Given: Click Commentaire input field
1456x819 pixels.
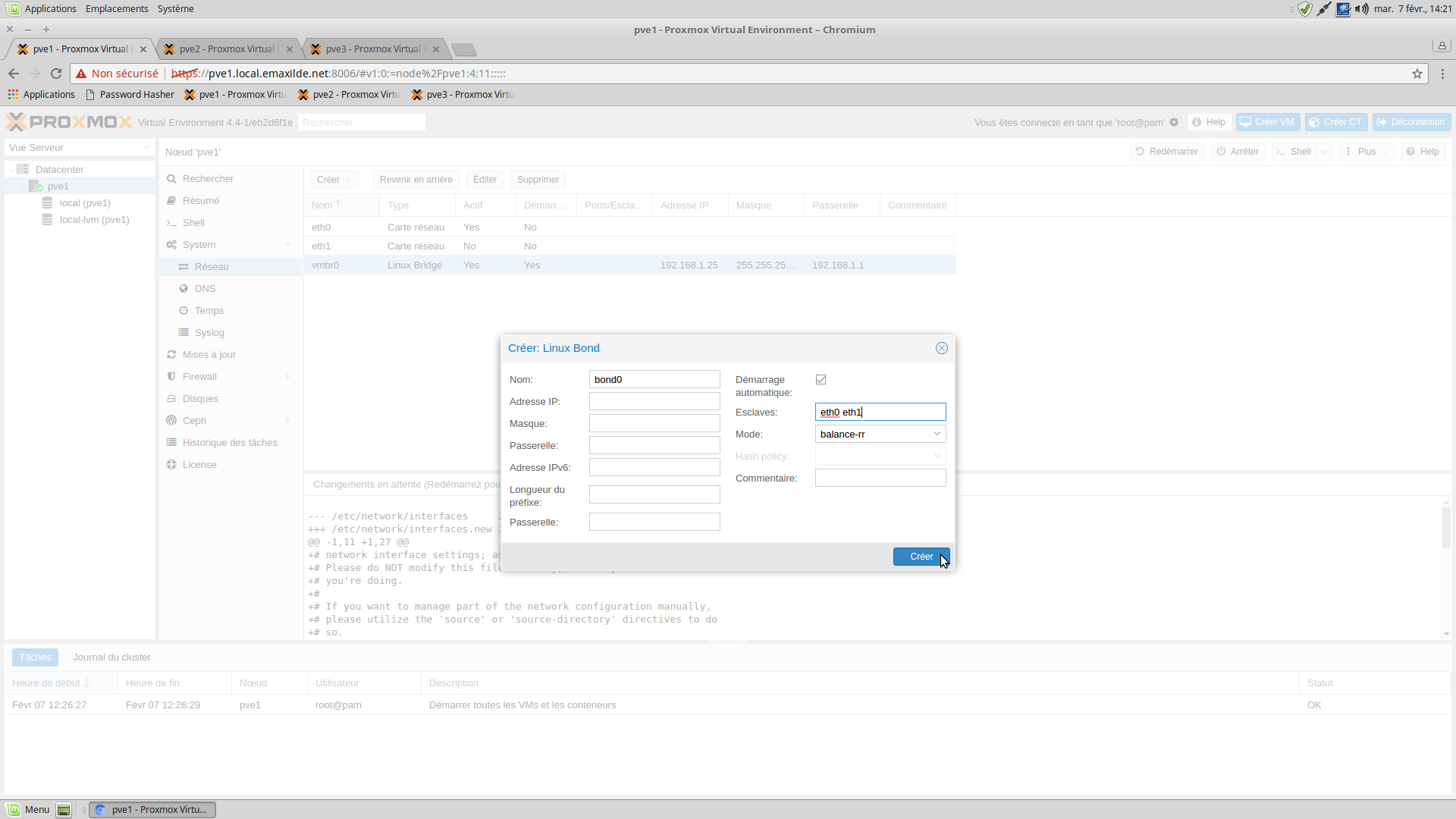Looking at the screenshot, I should (x=880, y=478).
